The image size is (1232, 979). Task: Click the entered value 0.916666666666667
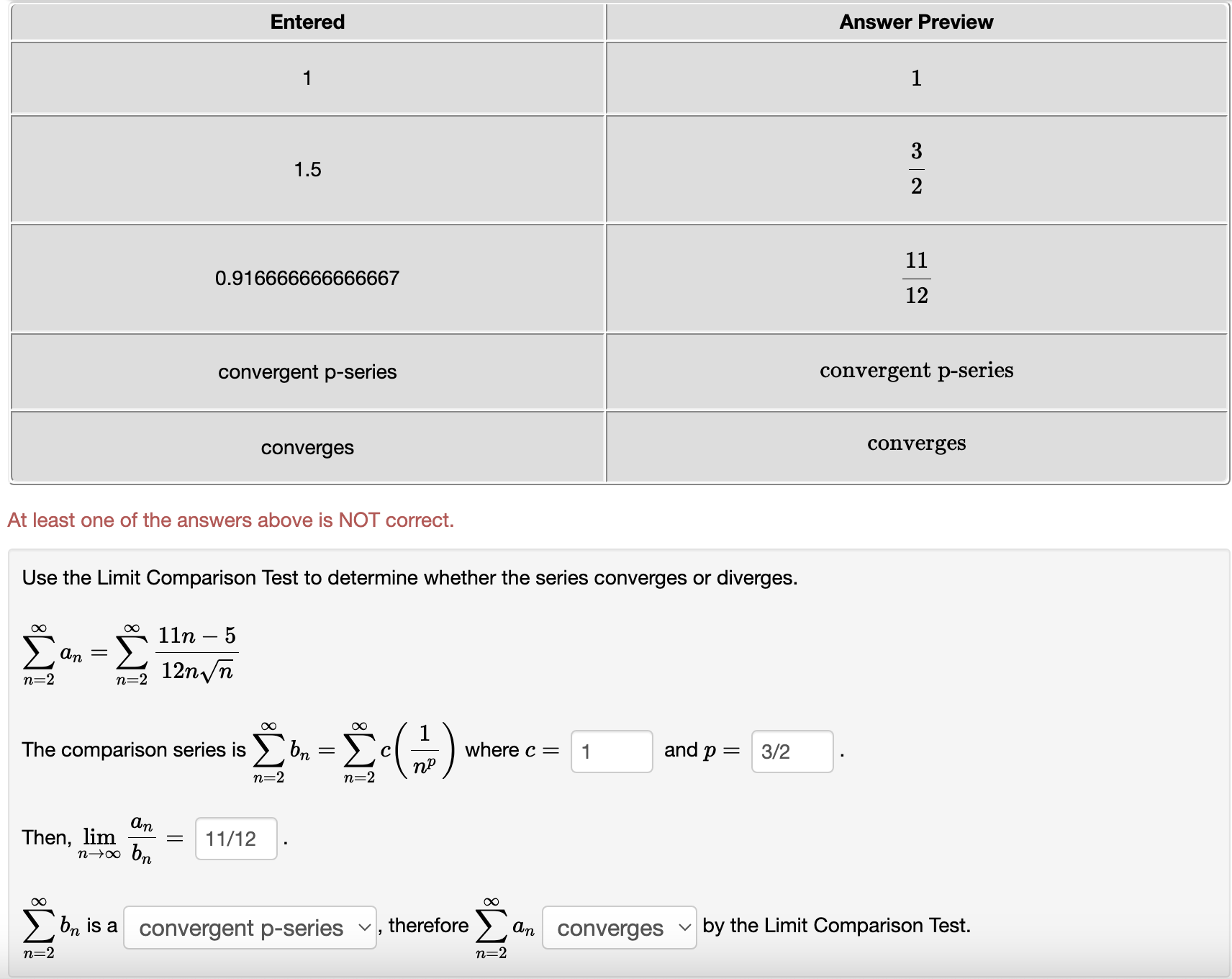(307, 277)
